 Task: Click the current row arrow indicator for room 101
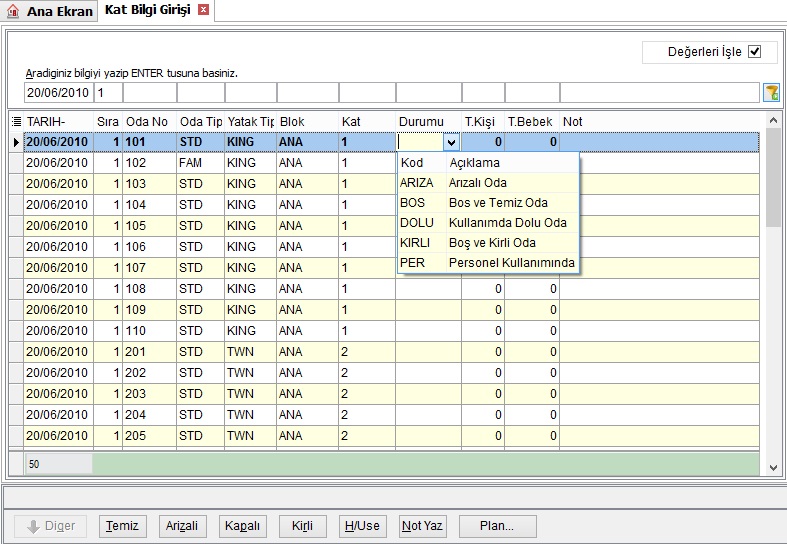(16, 142)
